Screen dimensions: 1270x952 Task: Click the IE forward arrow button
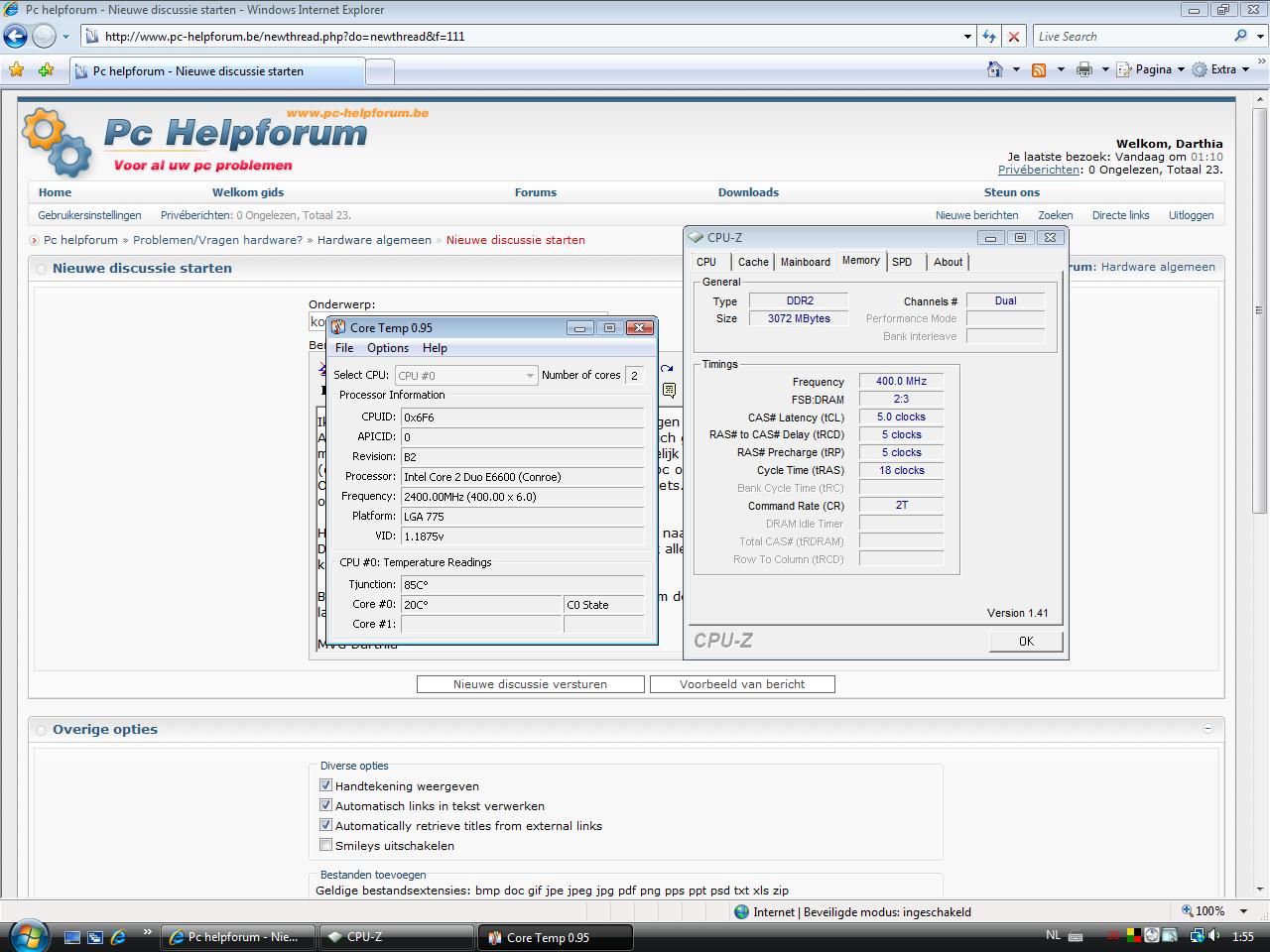(44, 37)
